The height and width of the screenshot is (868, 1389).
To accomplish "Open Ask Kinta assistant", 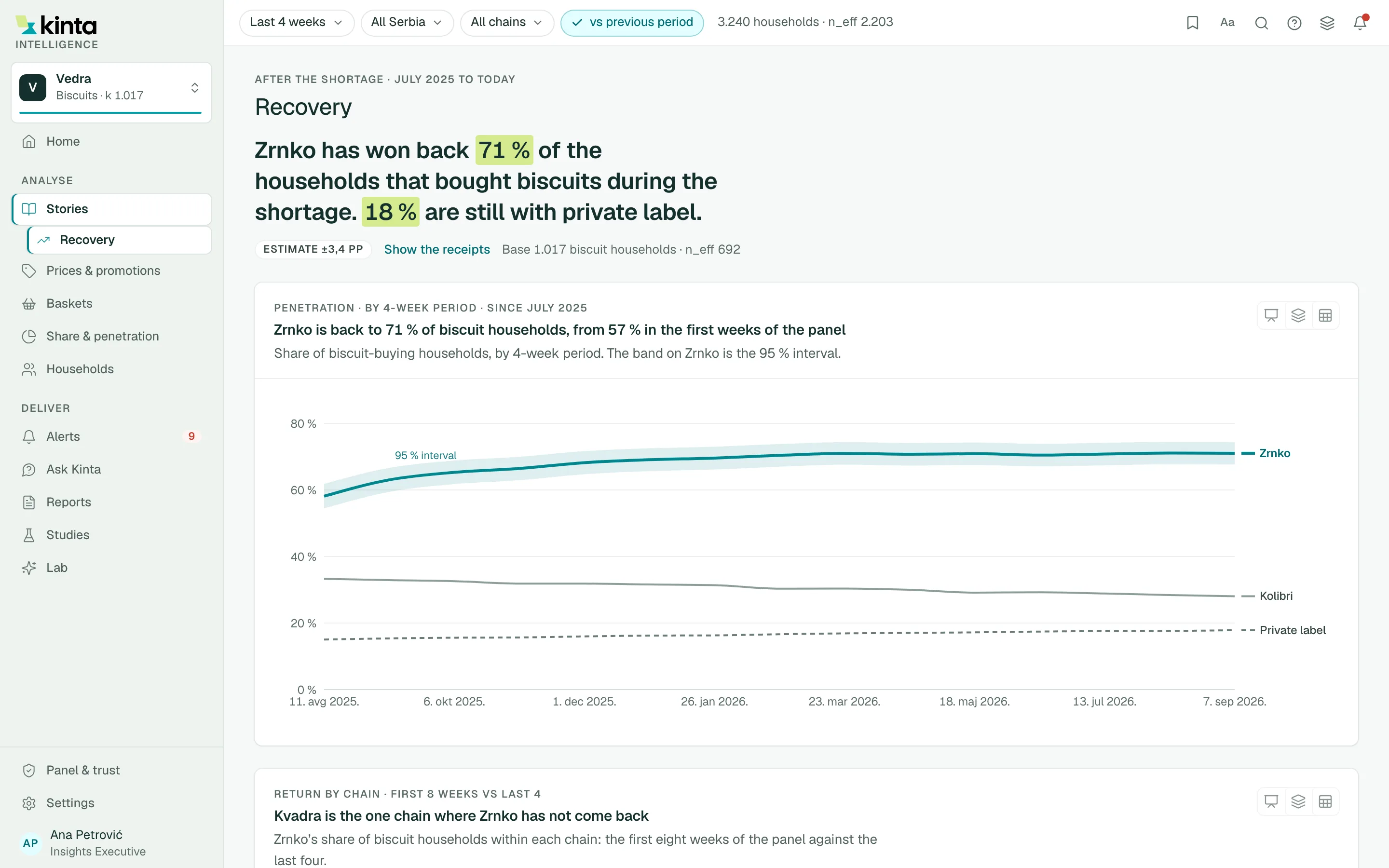I will 111,470.
